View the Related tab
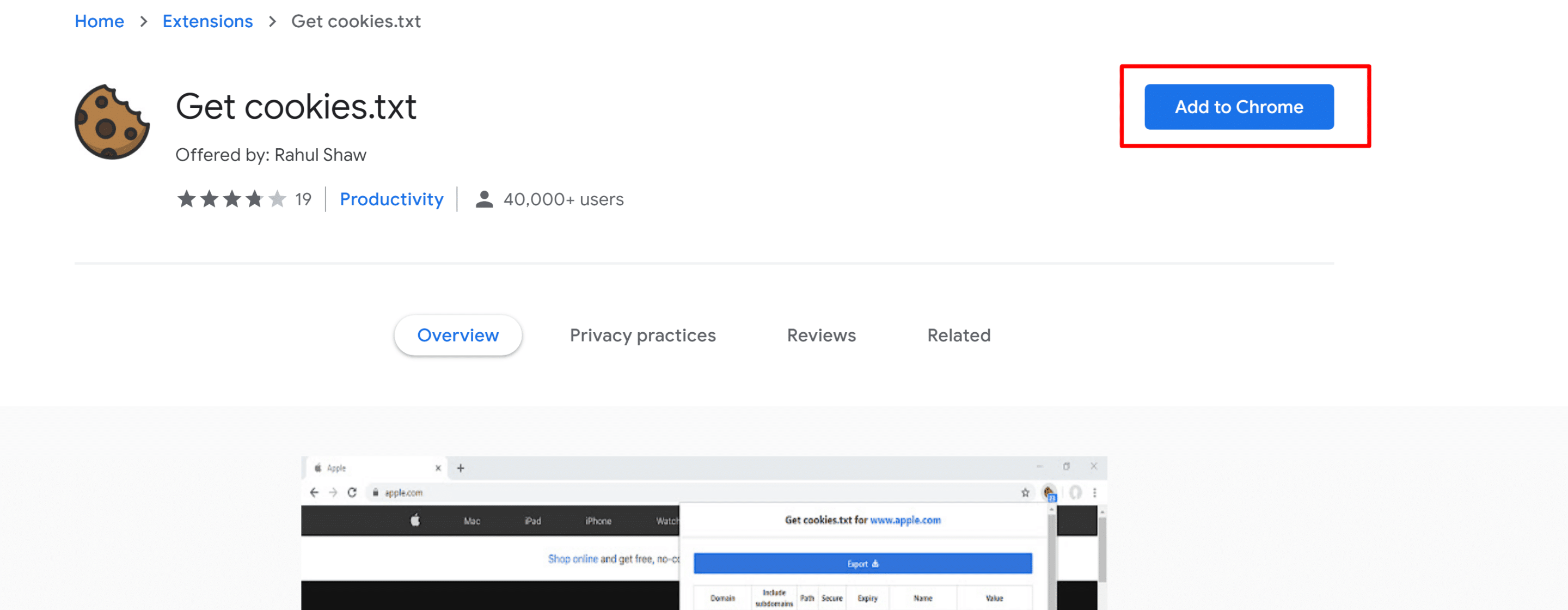This screenshot has width=1568, height=610. (959, 335)
